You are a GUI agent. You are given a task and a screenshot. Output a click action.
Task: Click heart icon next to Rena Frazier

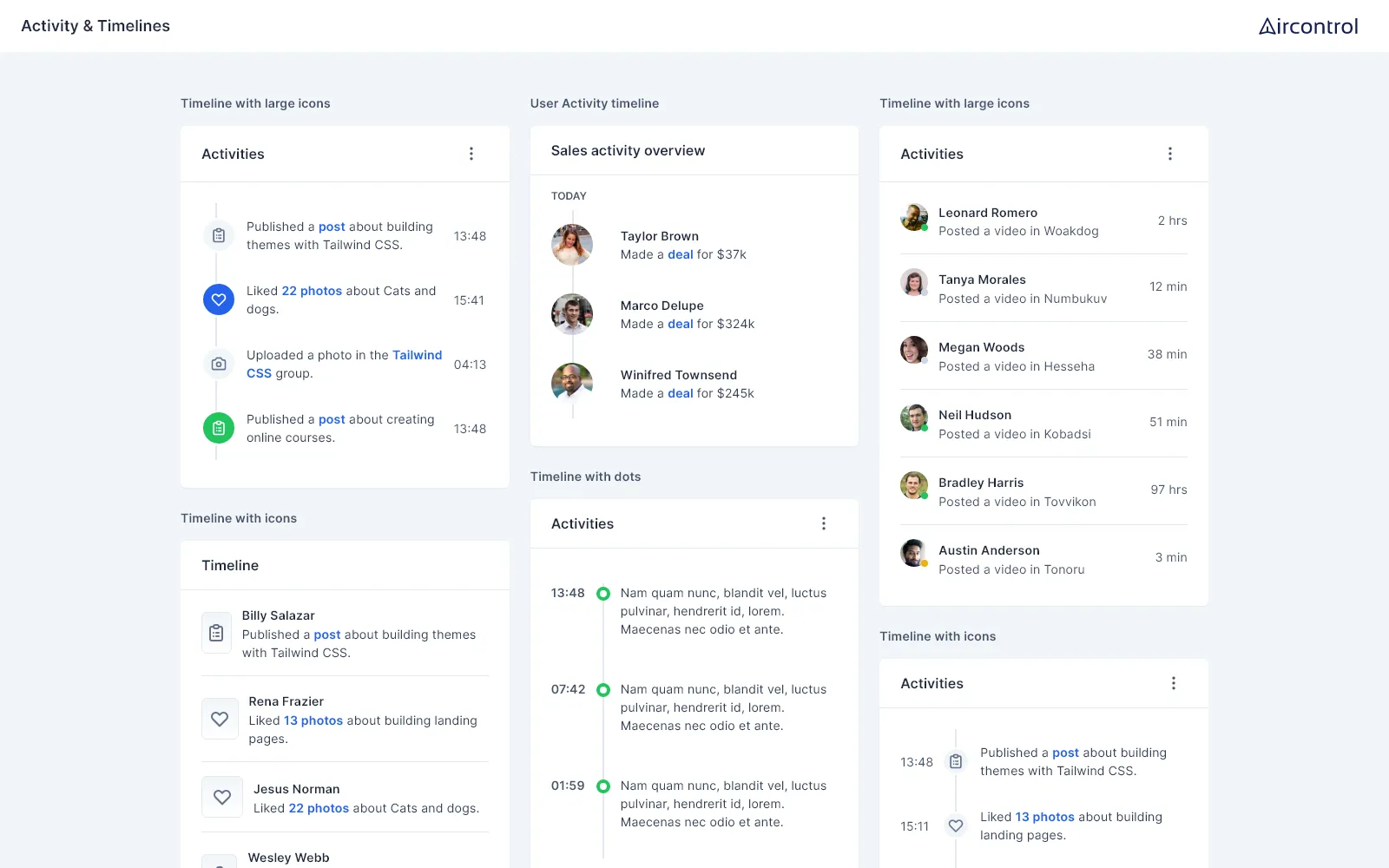[220, 719]
